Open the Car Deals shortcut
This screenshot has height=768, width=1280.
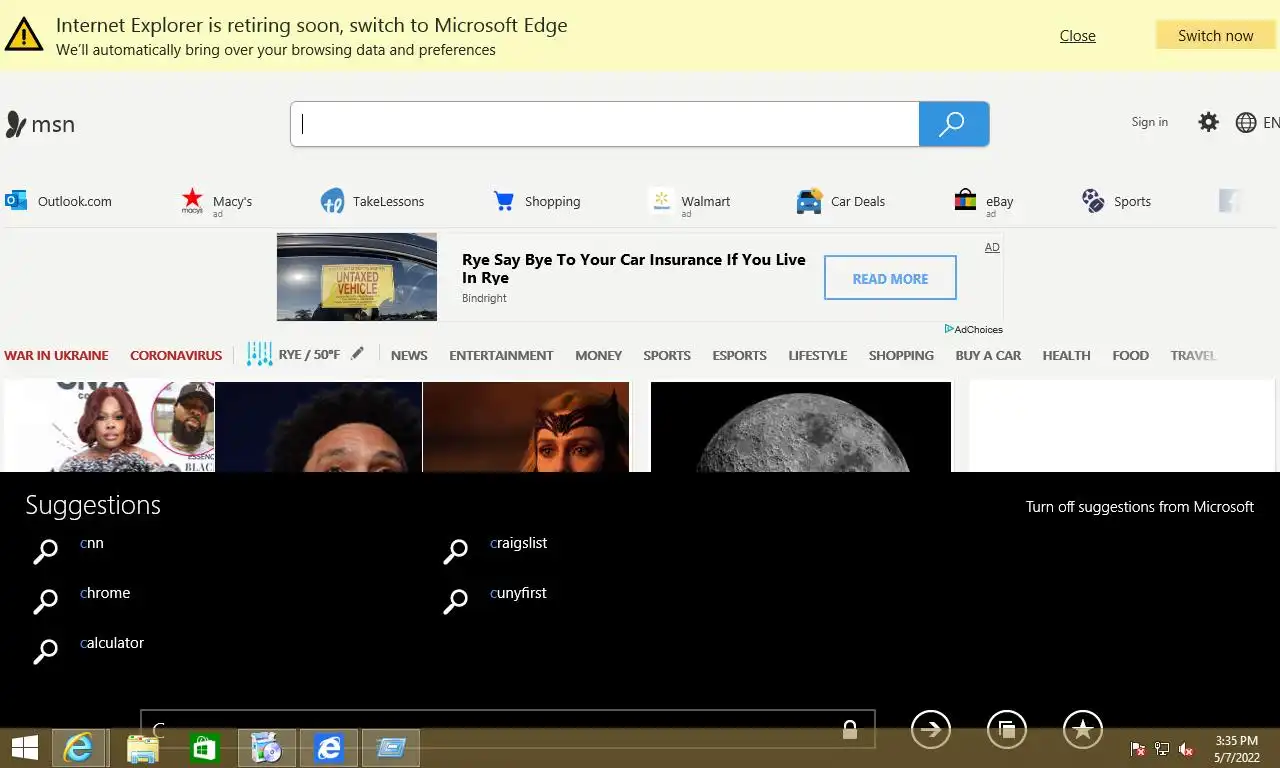(x=840, y=201)
